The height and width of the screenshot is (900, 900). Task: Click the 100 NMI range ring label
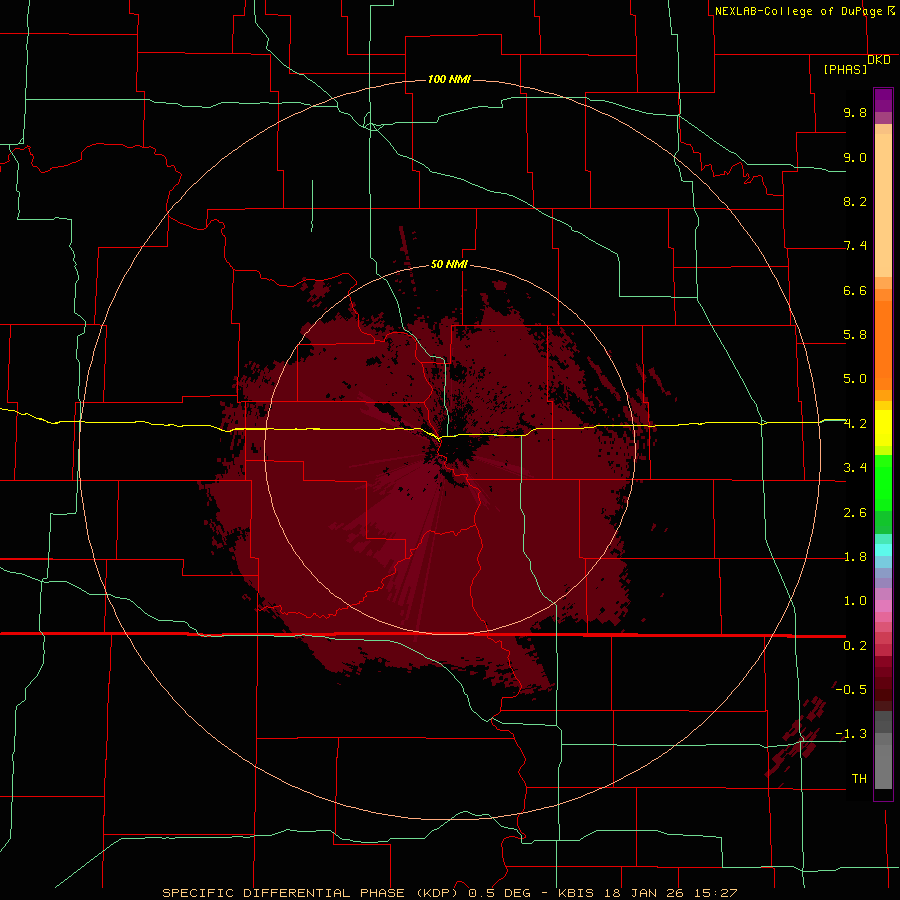point(449,79)
